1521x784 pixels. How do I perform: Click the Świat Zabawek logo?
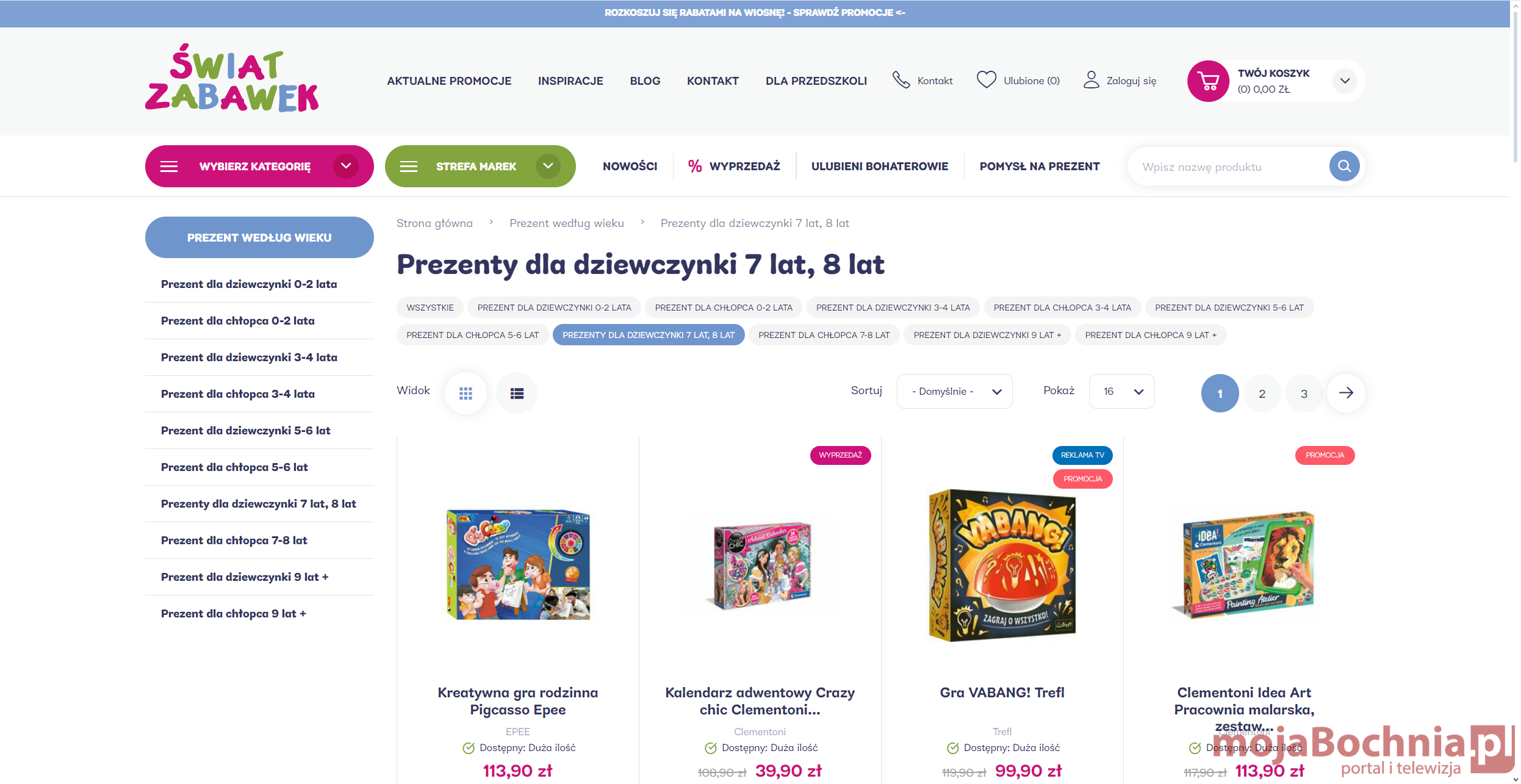232,78
